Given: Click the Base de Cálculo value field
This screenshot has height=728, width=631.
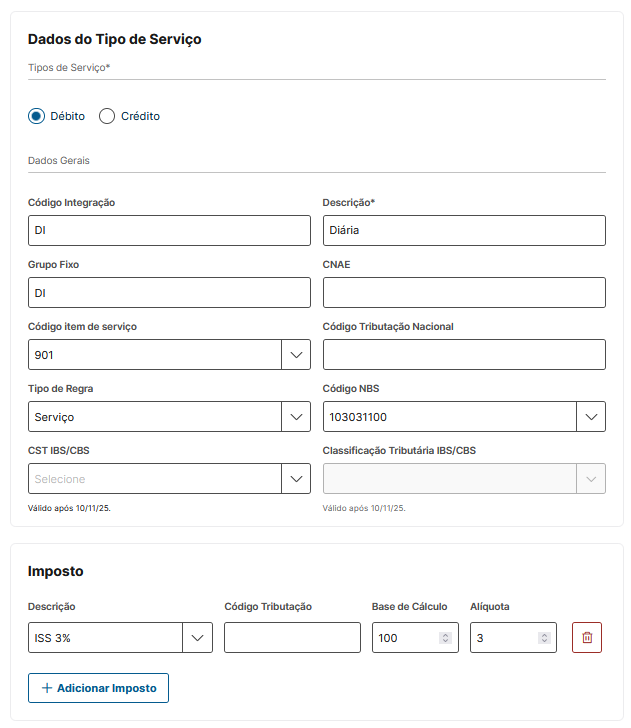Looking at the screenshot, I should pos(404,638).
